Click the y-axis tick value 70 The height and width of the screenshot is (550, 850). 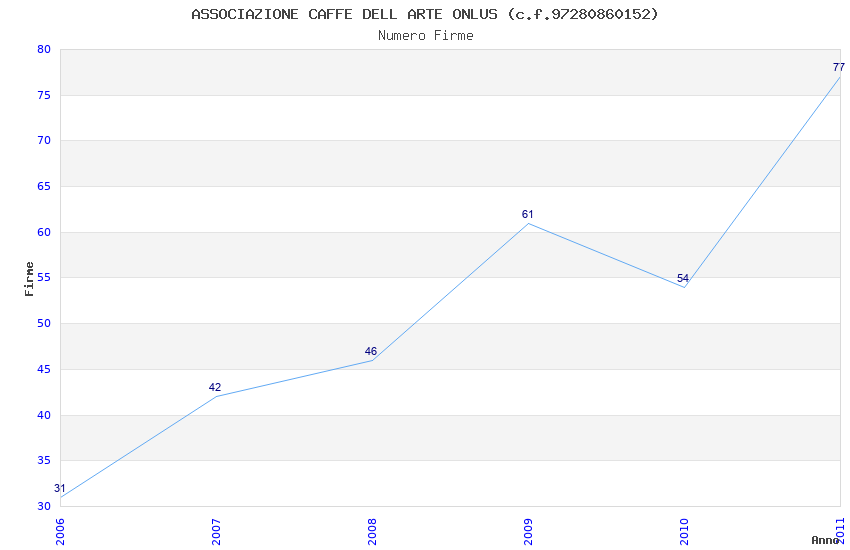pyautogui.click(x=44, y=140)
